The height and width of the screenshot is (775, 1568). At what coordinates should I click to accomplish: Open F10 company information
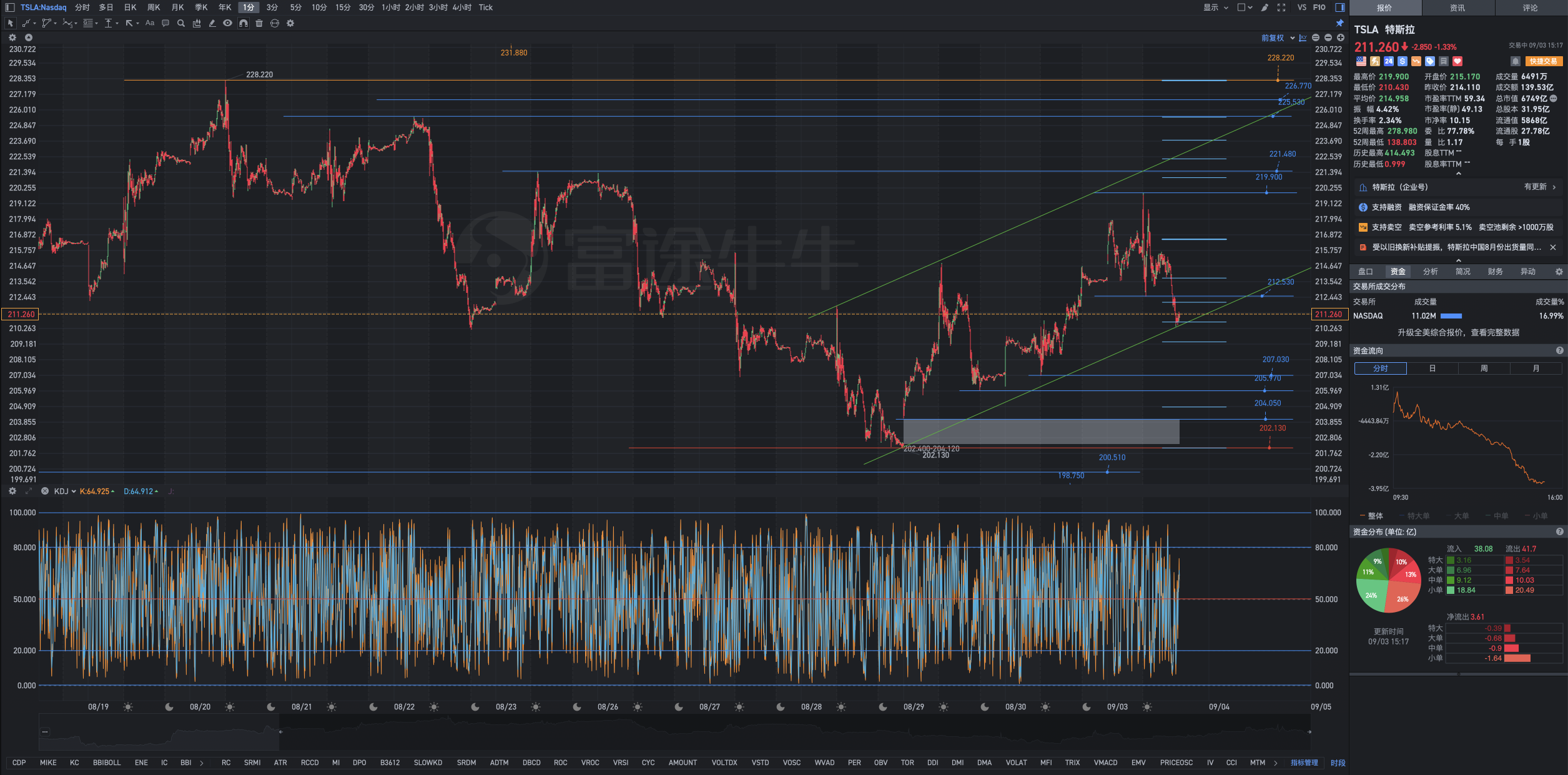[x=1319, y=7]
